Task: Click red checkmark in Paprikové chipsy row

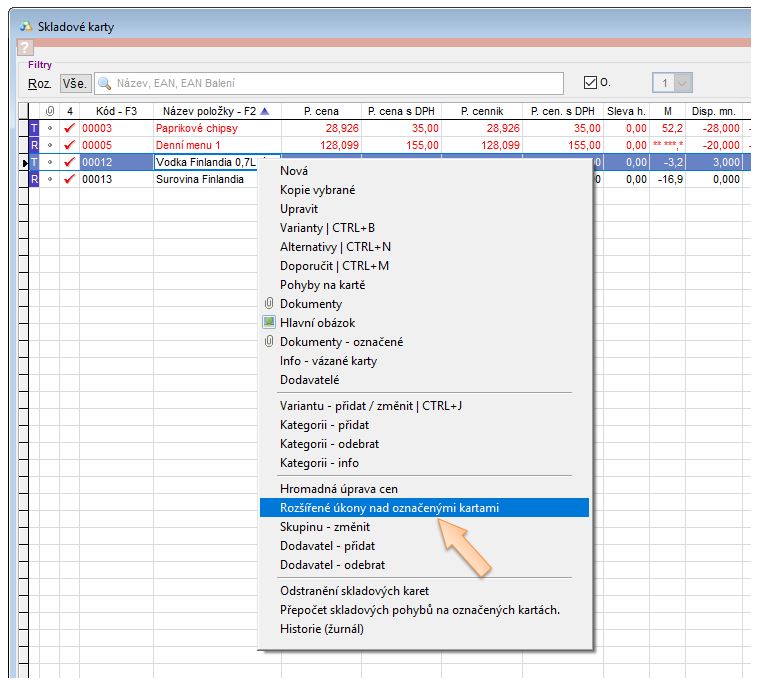Action: [x=69, y=129]
